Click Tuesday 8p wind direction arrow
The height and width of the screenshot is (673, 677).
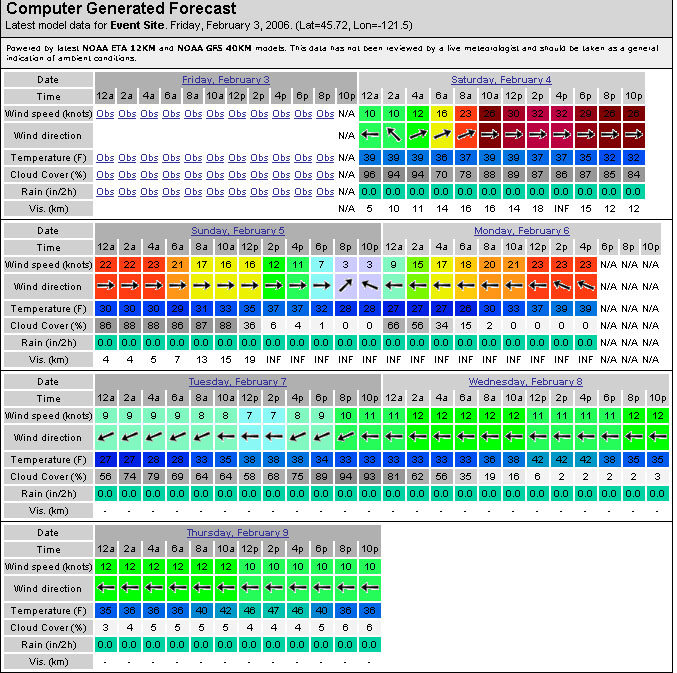point(345,437)
